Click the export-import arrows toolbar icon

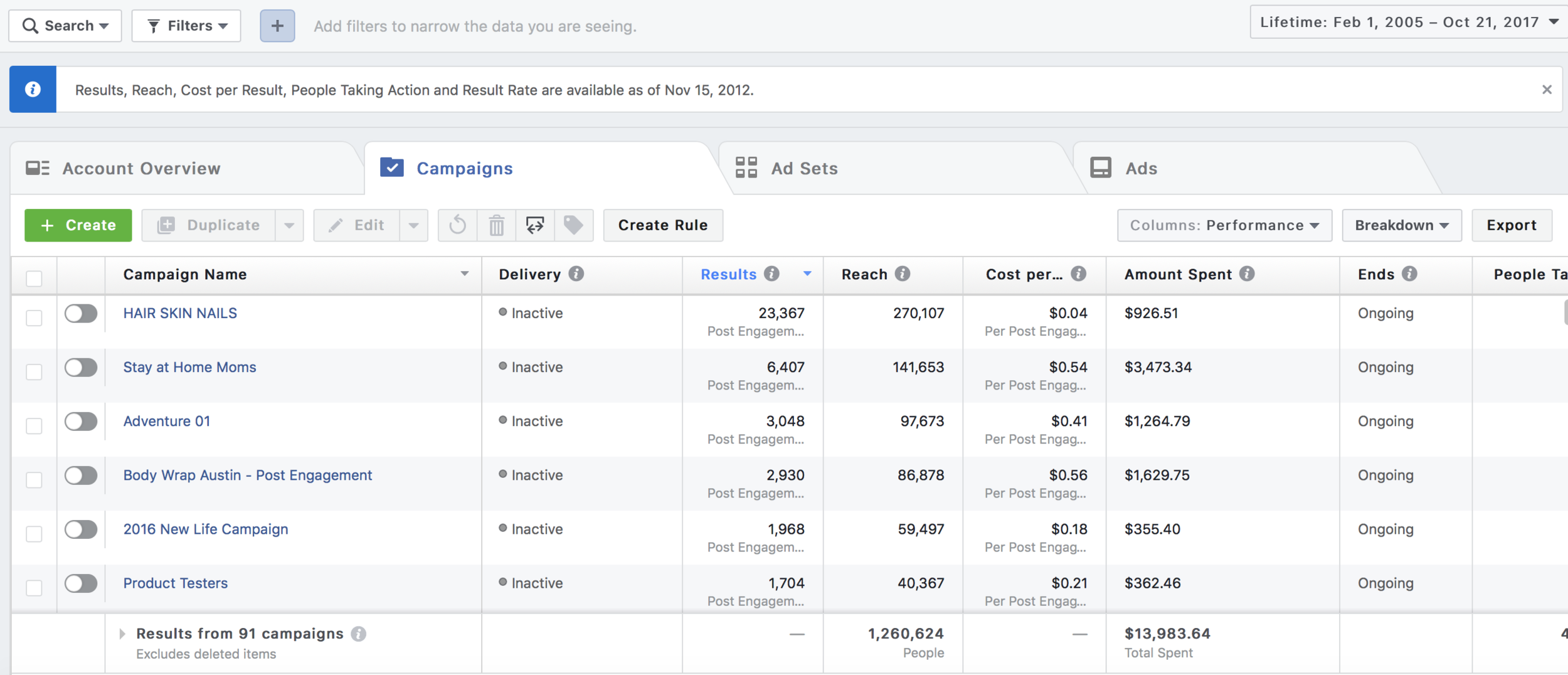point(535,225)
